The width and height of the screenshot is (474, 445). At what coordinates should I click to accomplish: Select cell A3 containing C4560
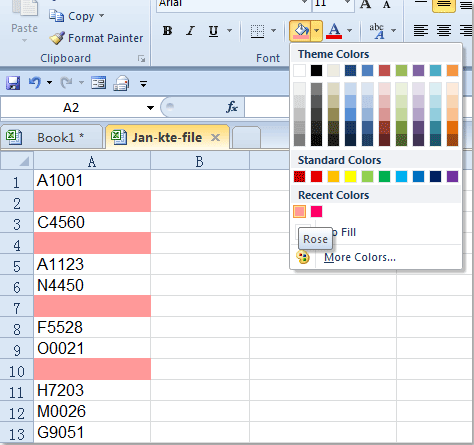92,222
